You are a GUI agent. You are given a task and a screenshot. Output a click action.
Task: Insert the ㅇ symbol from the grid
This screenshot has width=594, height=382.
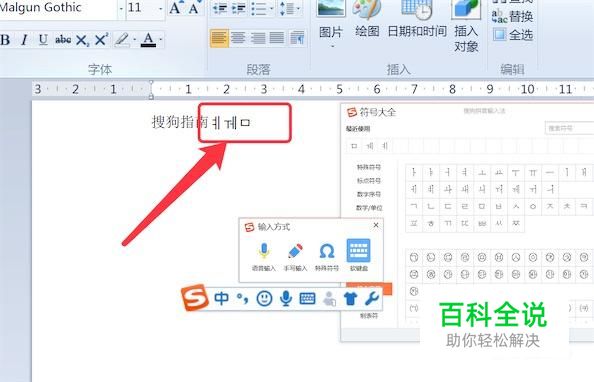point(533,207)
